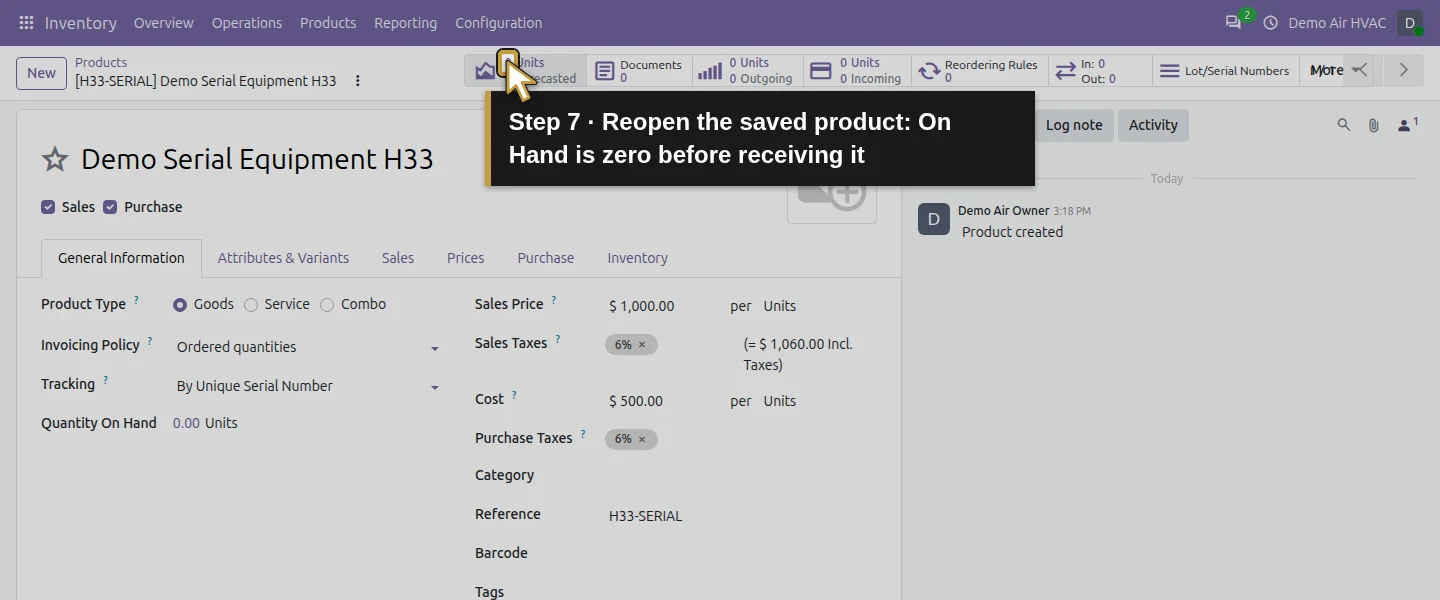Show help tooltip for Sales Taxes
1440x600 pixels.
coord(558,339)
